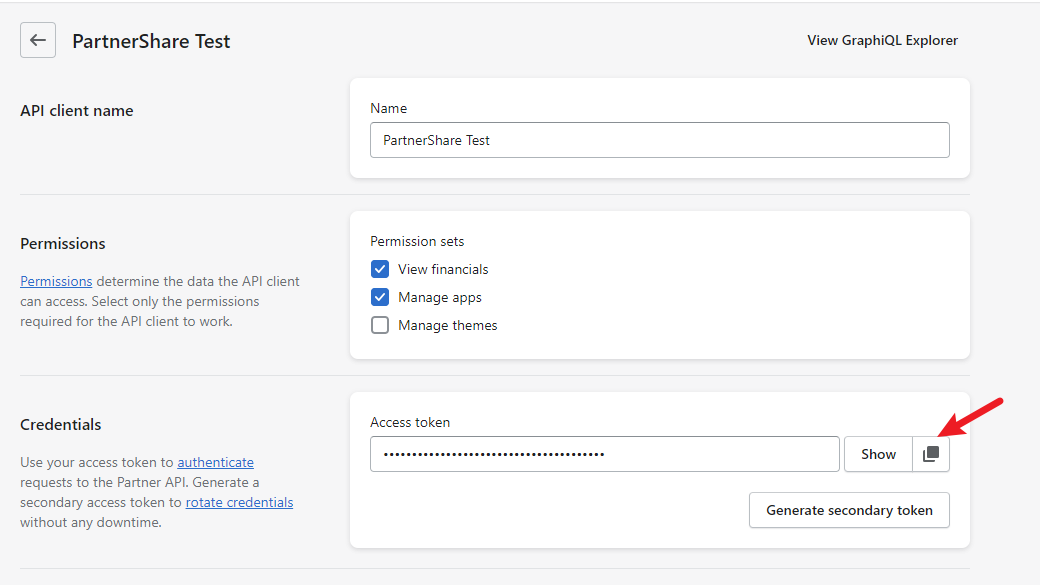Open the rotate credentials link
Screen dimensions: 1040x585
[x=239, y=502]
